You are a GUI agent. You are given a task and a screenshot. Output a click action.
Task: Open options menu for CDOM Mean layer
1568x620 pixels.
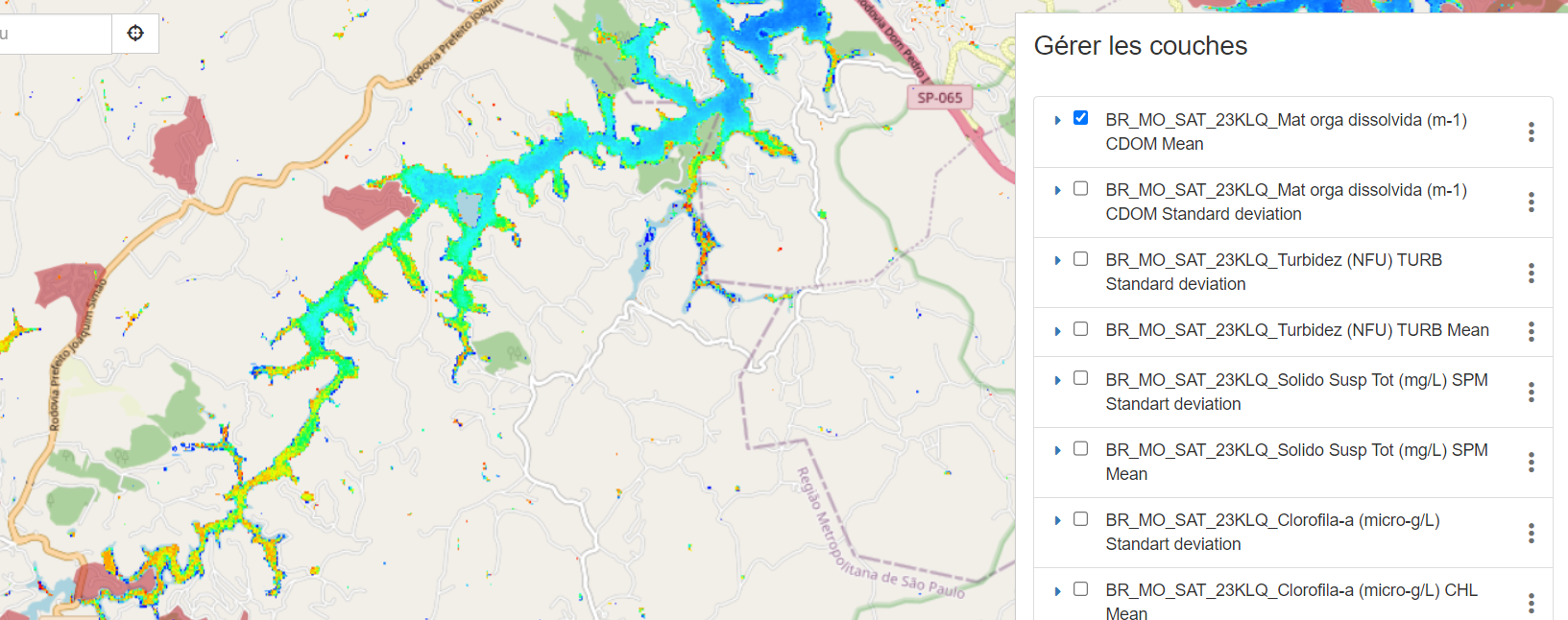[x=1531, y=131]
